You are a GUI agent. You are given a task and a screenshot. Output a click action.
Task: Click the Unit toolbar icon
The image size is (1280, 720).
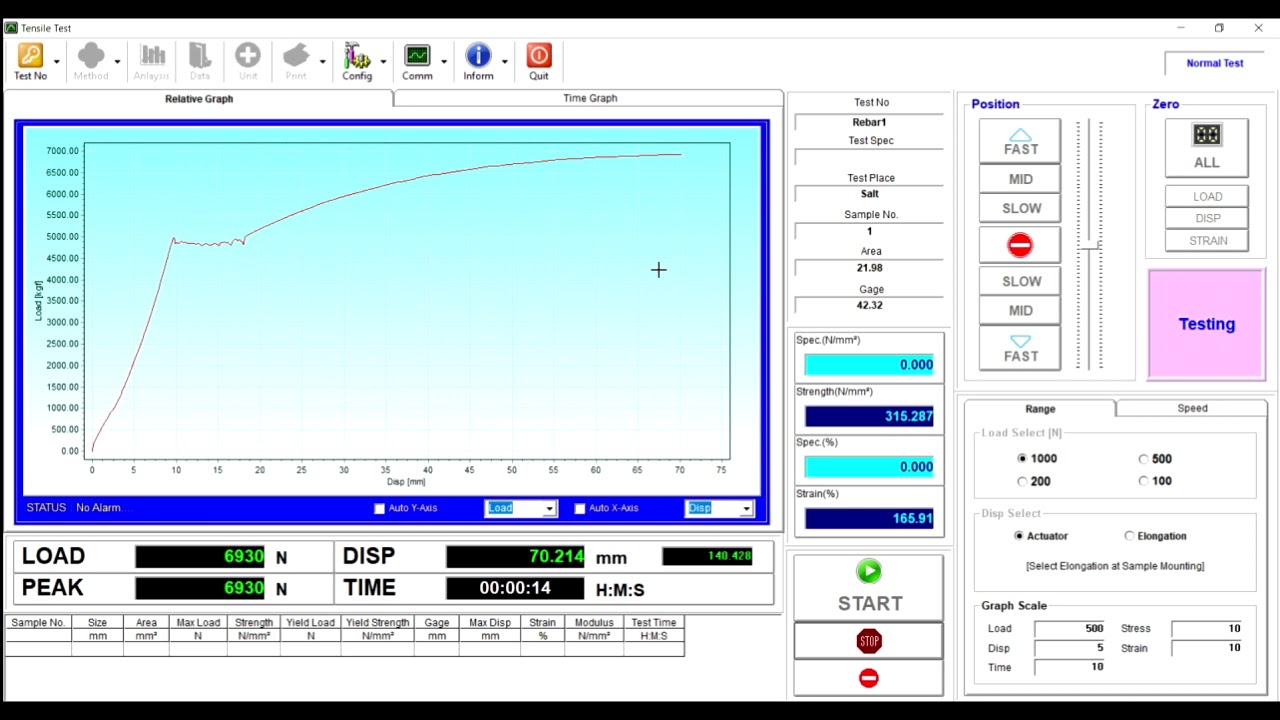point(248,62)
